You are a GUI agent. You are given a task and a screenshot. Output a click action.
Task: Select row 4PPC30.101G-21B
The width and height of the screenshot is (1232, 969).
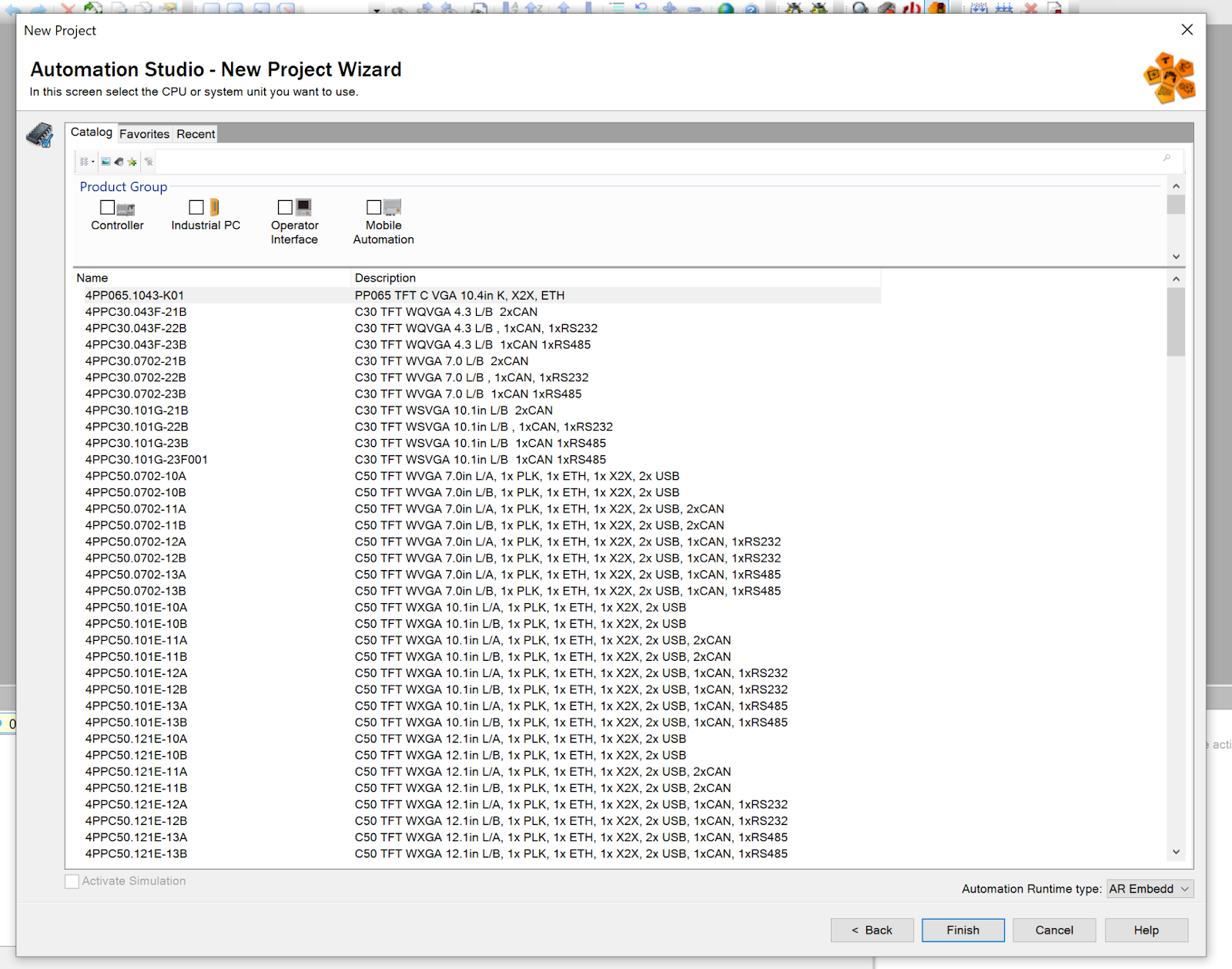(x=477, y=411)
